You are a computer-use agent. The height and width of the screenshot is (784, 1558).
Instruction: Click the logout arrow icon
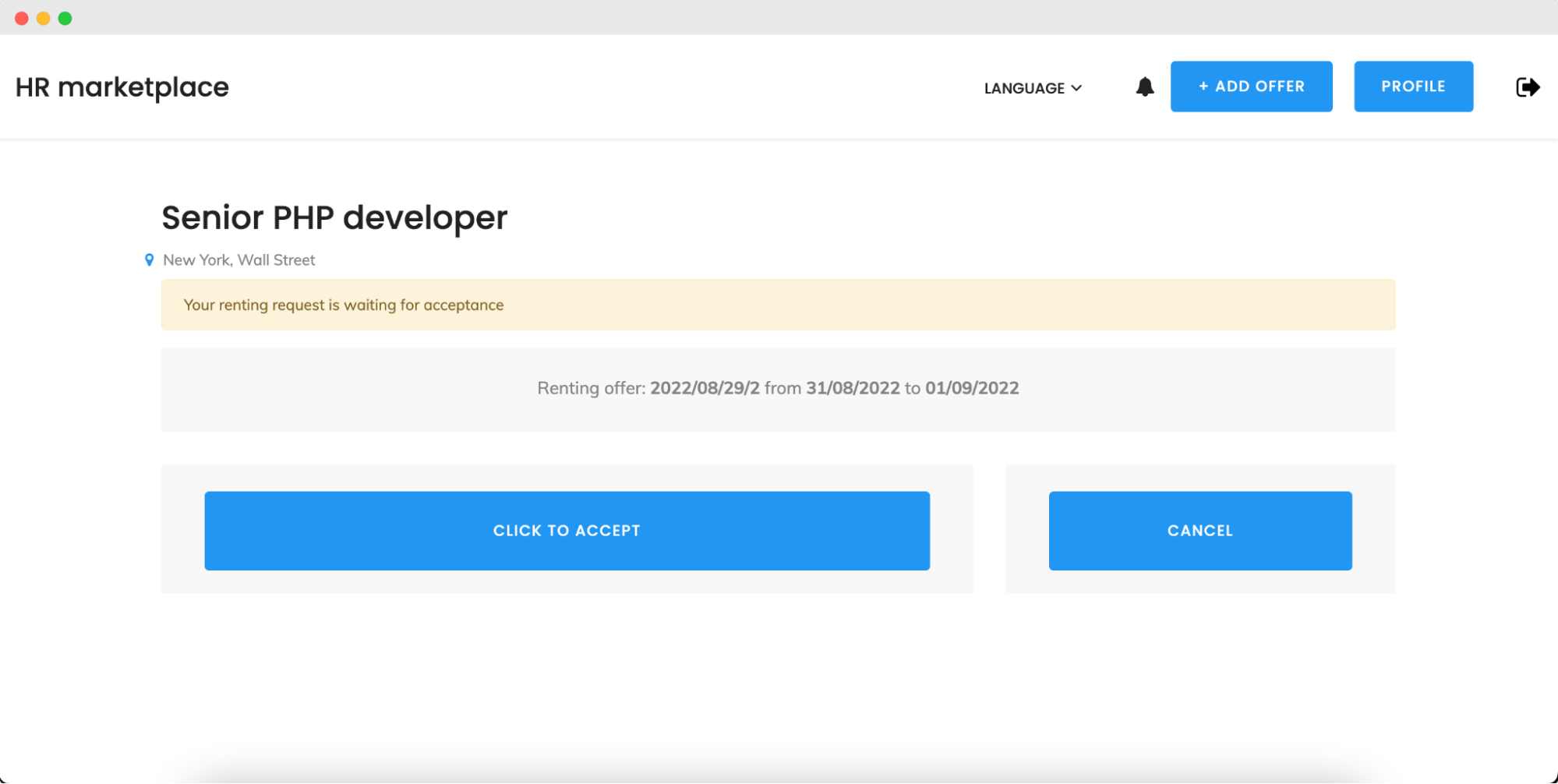[x=1528, y=87]
